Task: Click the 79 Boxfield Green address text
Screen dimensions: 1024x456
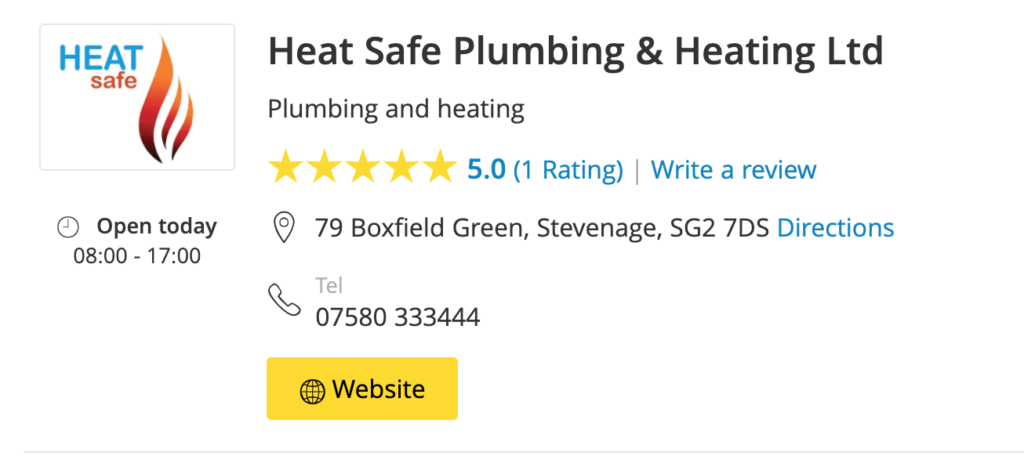Action: [541, 228]
